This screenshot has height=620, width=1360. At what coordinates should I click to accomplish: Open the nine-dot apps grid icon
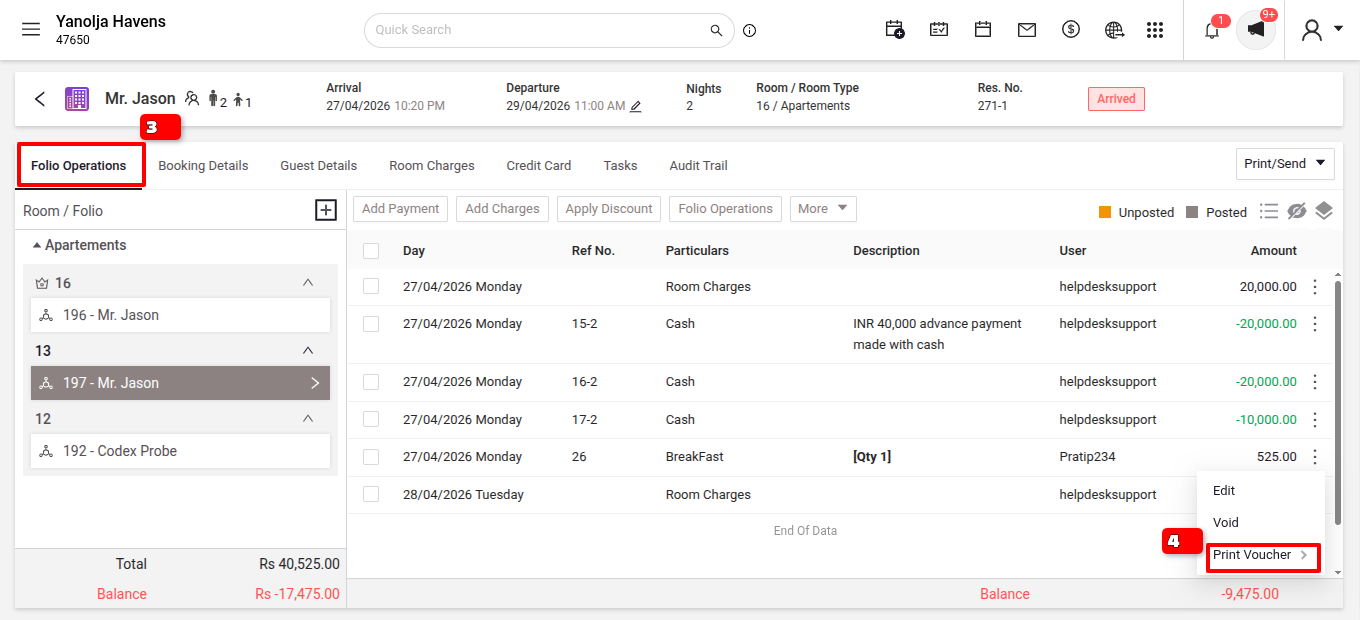point(1155,30)
